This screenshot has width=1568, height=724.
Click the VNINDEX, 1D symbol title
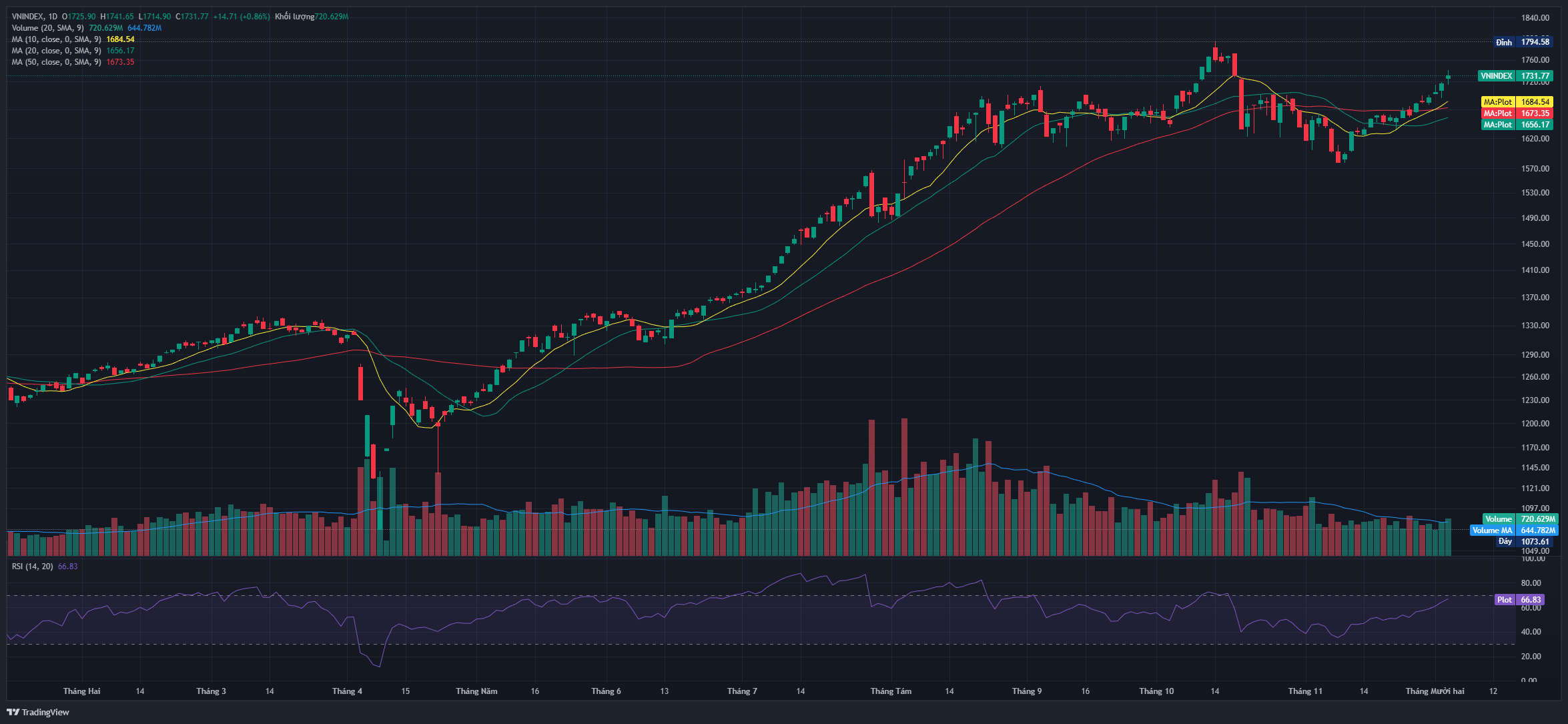tap(35, 17)
